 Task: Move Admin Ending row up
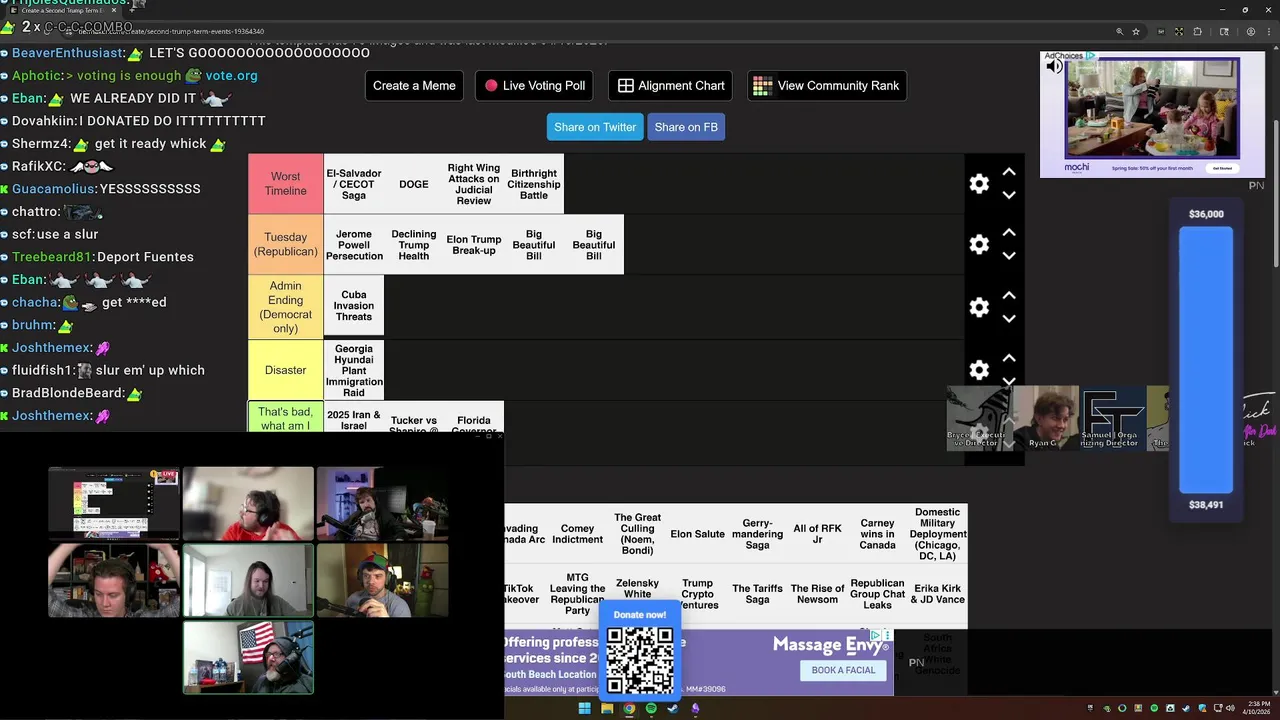1009,295
